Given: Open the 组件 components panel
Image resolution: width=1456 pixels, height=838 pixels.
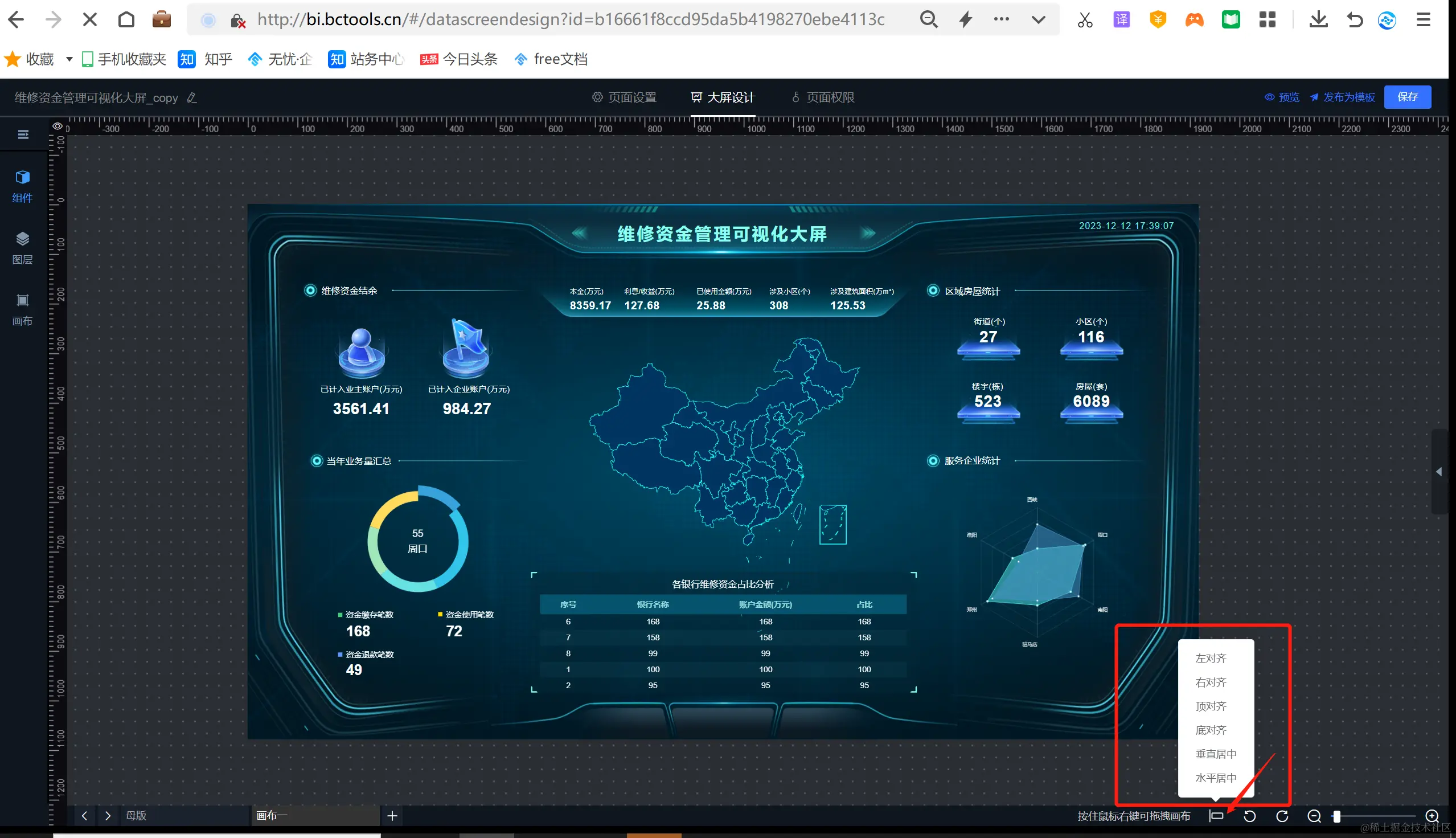Looking at the screenshot, I should click(22, 185).
